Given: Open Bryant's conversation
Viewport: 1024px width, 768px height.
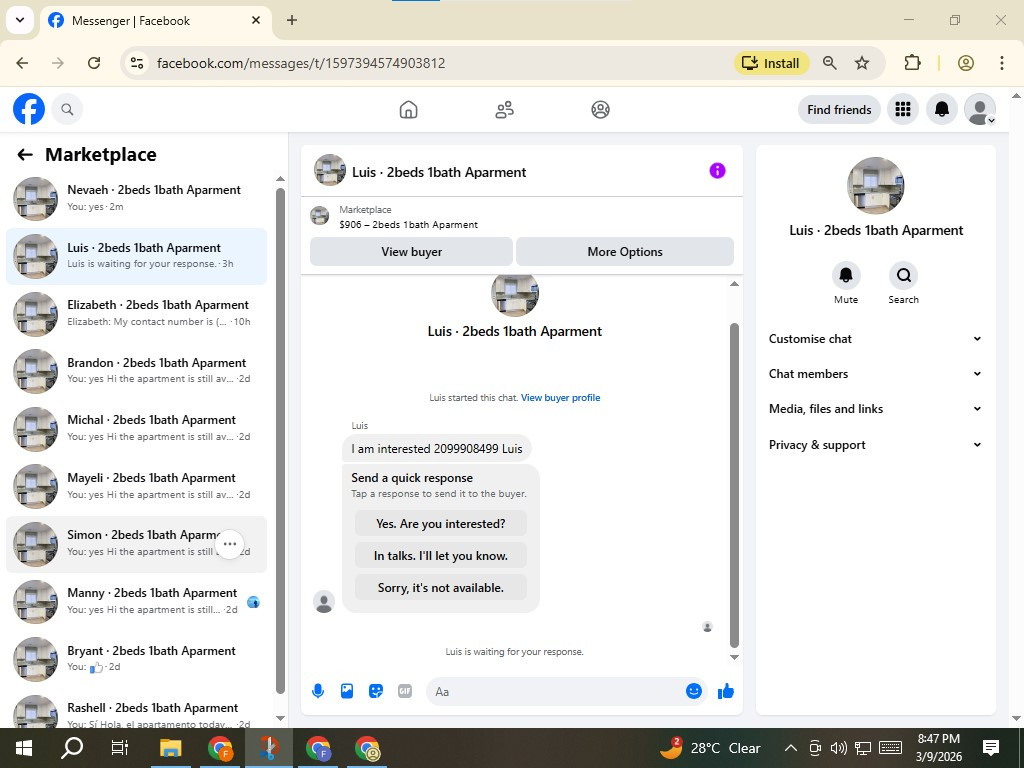Looking at the screenshot, I should coord(136,659).
